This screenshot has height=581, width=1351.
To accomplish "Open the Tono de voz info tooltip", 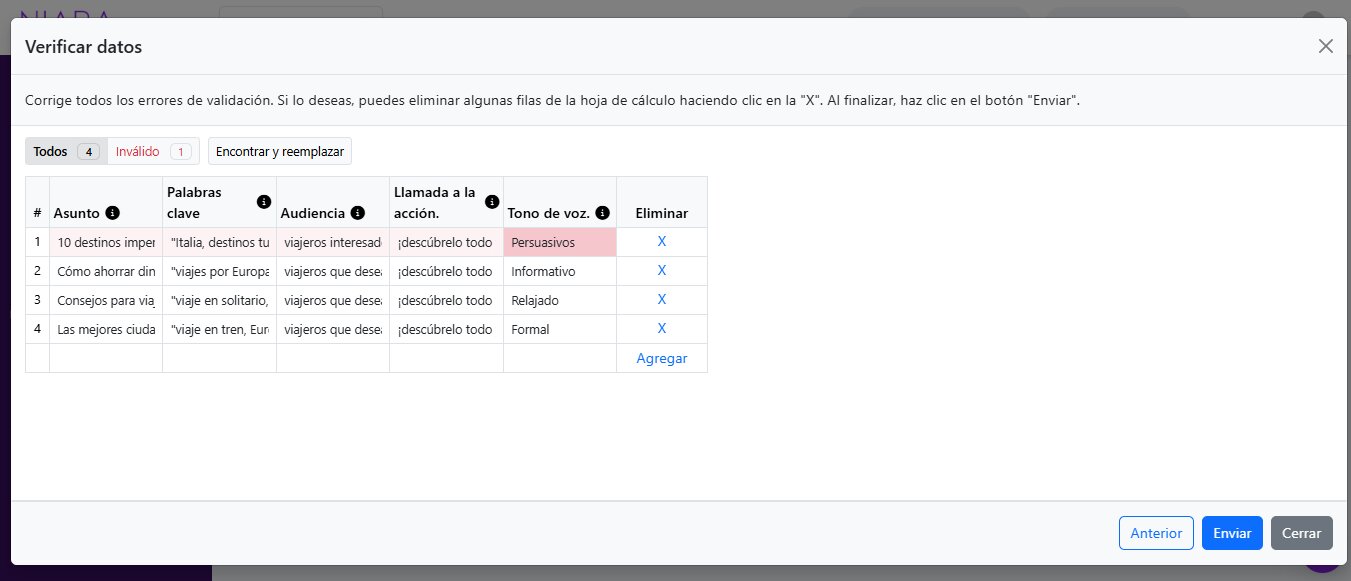I will (x=601, y=212).
